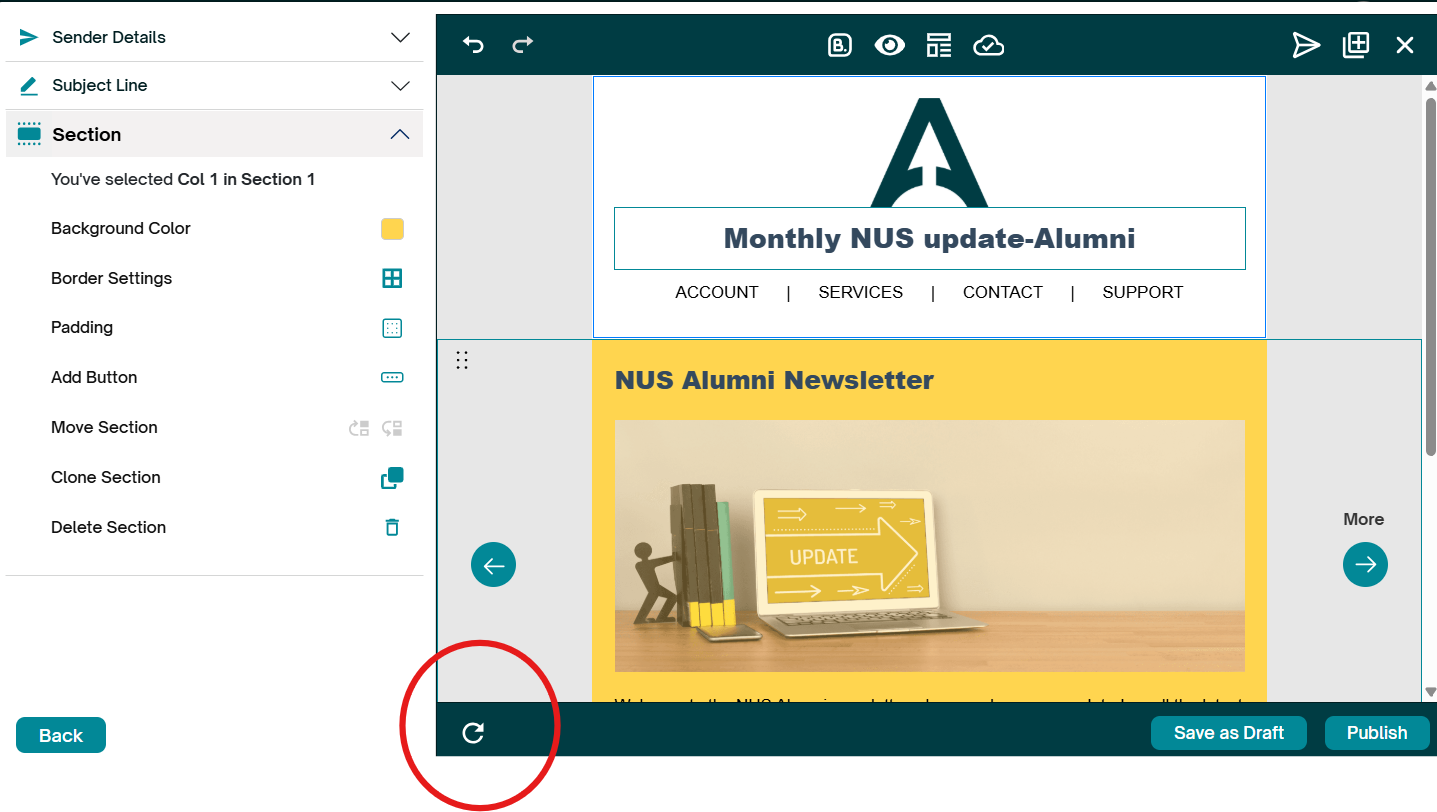Click the arrow logo image at top
The image size is (1437, 812).
click(930, 152)
